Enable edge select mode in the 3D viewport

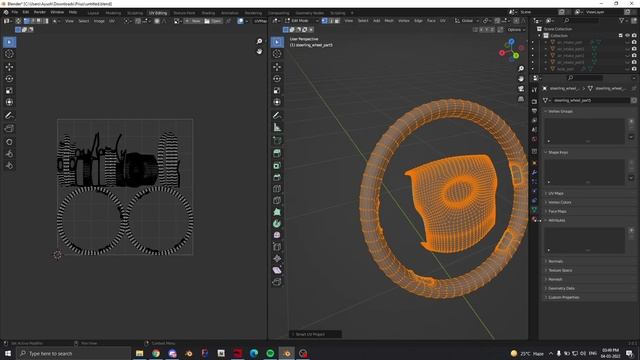point(331,20)
